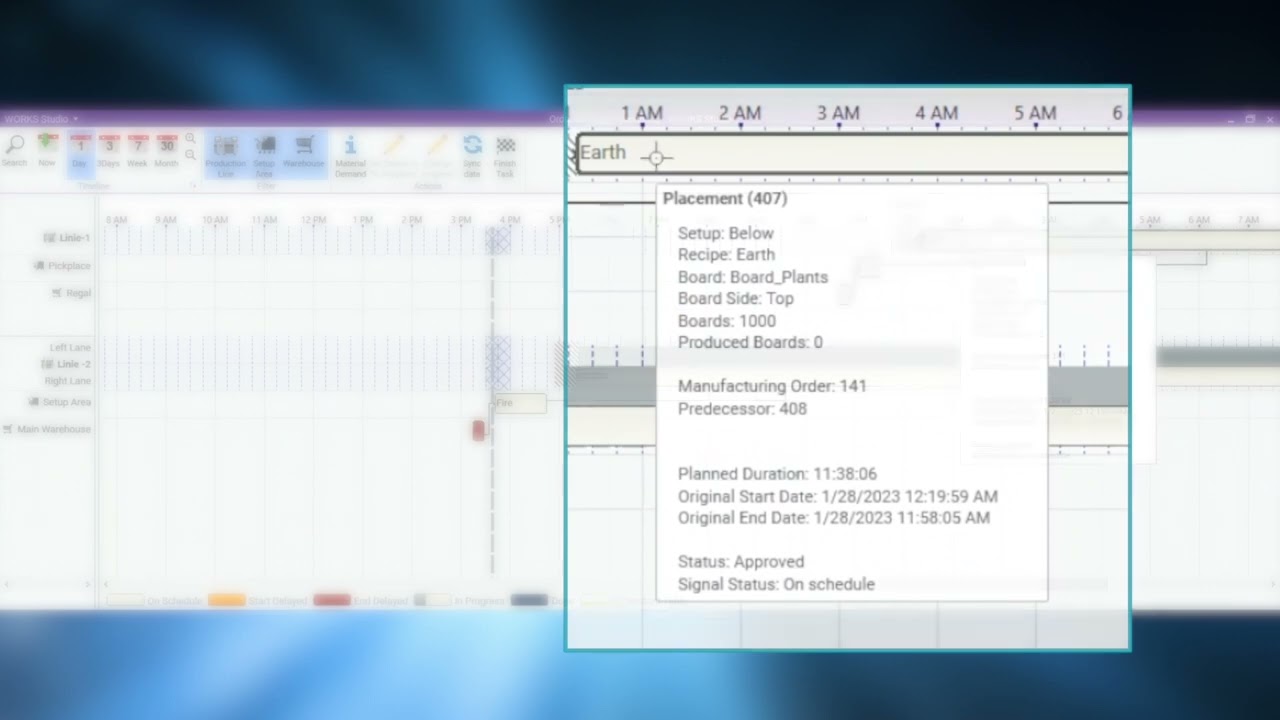Click the Recipe: Earth text
Image resolution: width=1280 pixels, height=720 pixels.
[726, 254]
